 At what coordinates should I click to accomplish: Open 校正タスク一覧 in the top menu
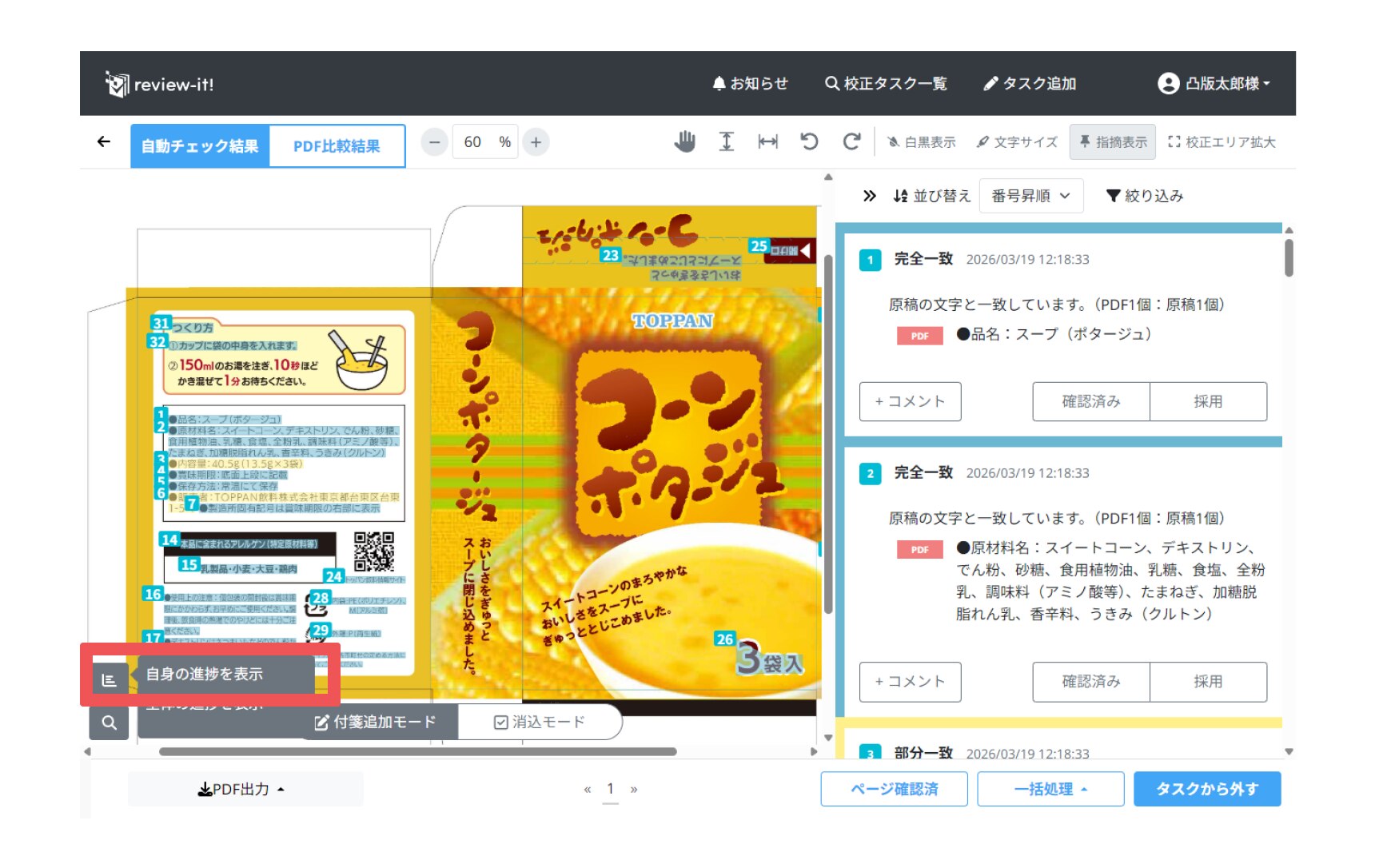pos(886,84)
